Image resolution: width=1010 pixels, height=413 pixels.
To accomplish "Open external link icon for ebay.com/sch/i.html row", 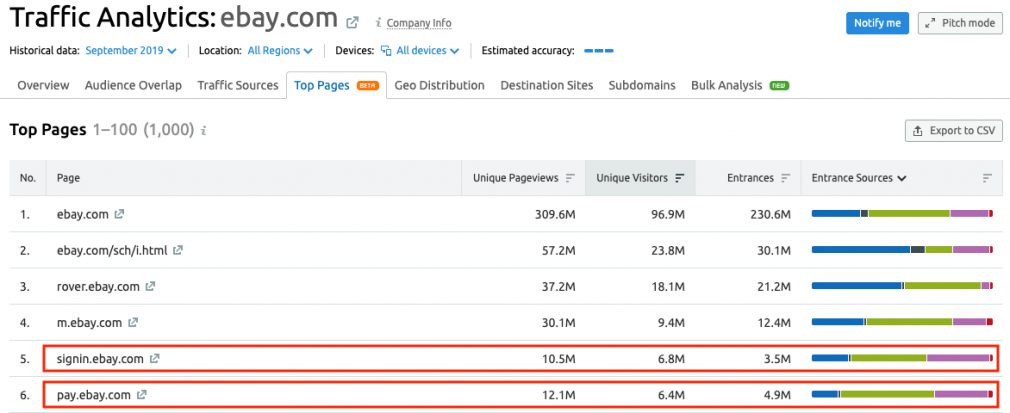I will 178,251.
